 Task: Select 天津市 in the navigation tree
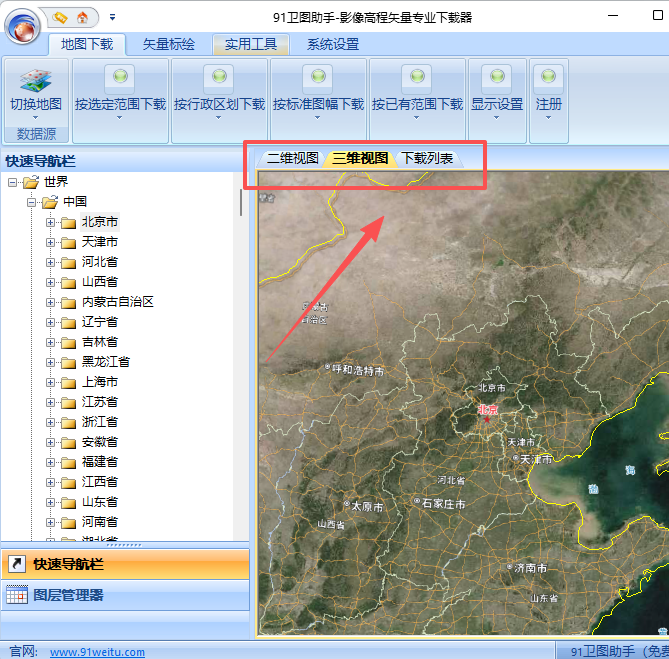[100, 242]
